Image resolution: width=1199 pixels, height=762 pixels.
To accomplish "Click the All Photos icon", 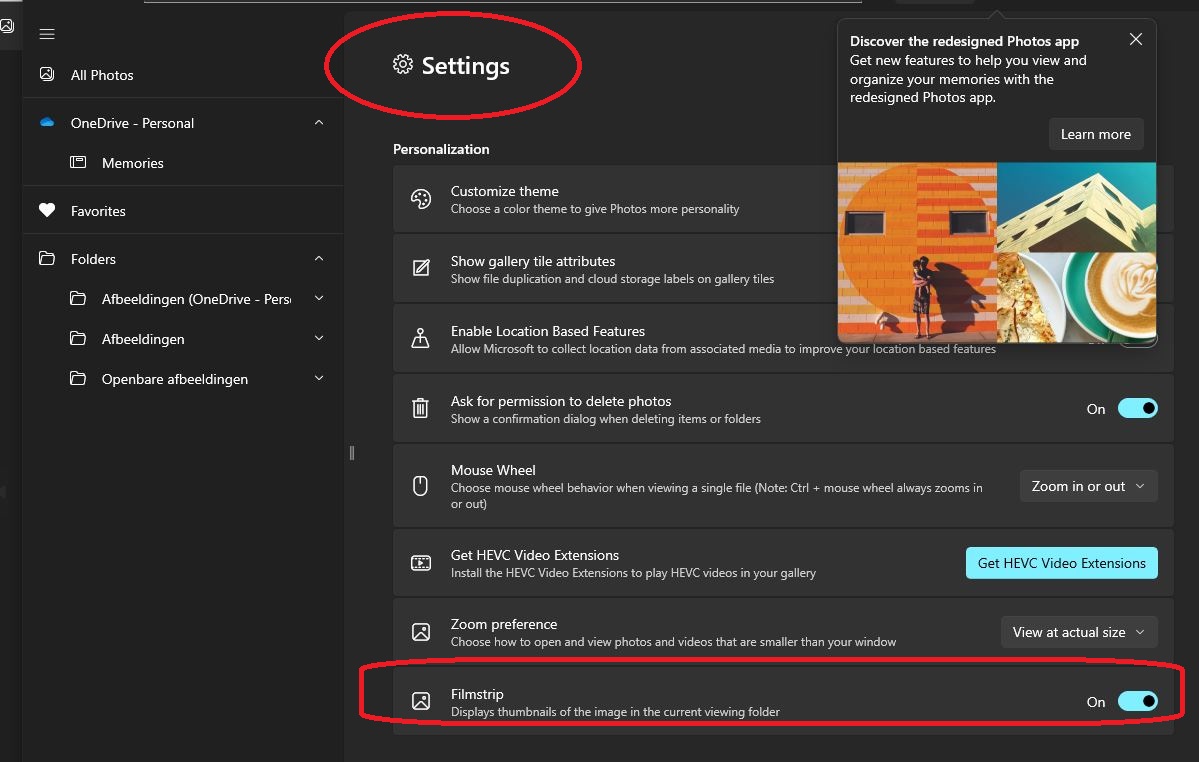I will click(46, 74).
